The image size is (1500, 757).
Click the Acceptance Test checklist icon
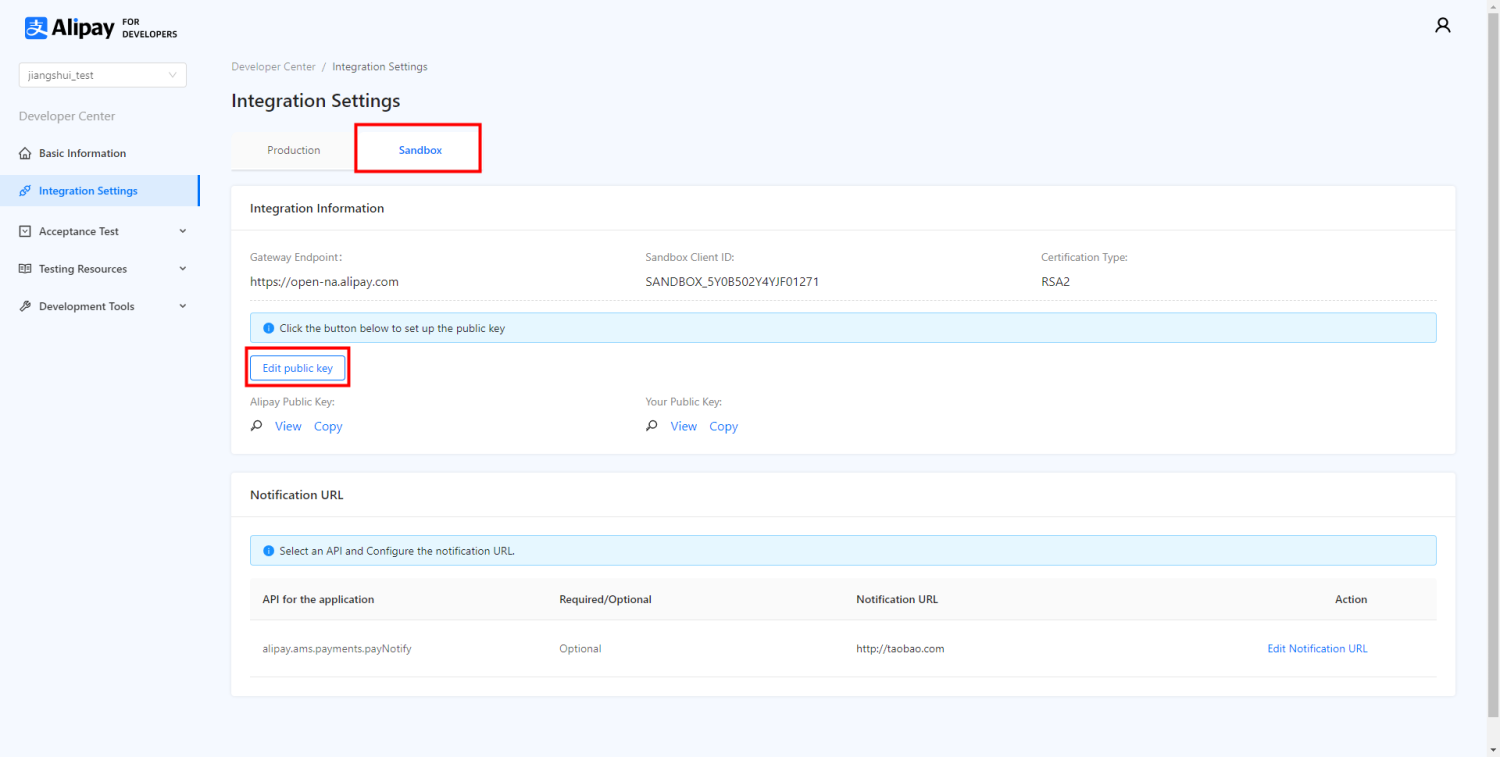coord(23,231)
